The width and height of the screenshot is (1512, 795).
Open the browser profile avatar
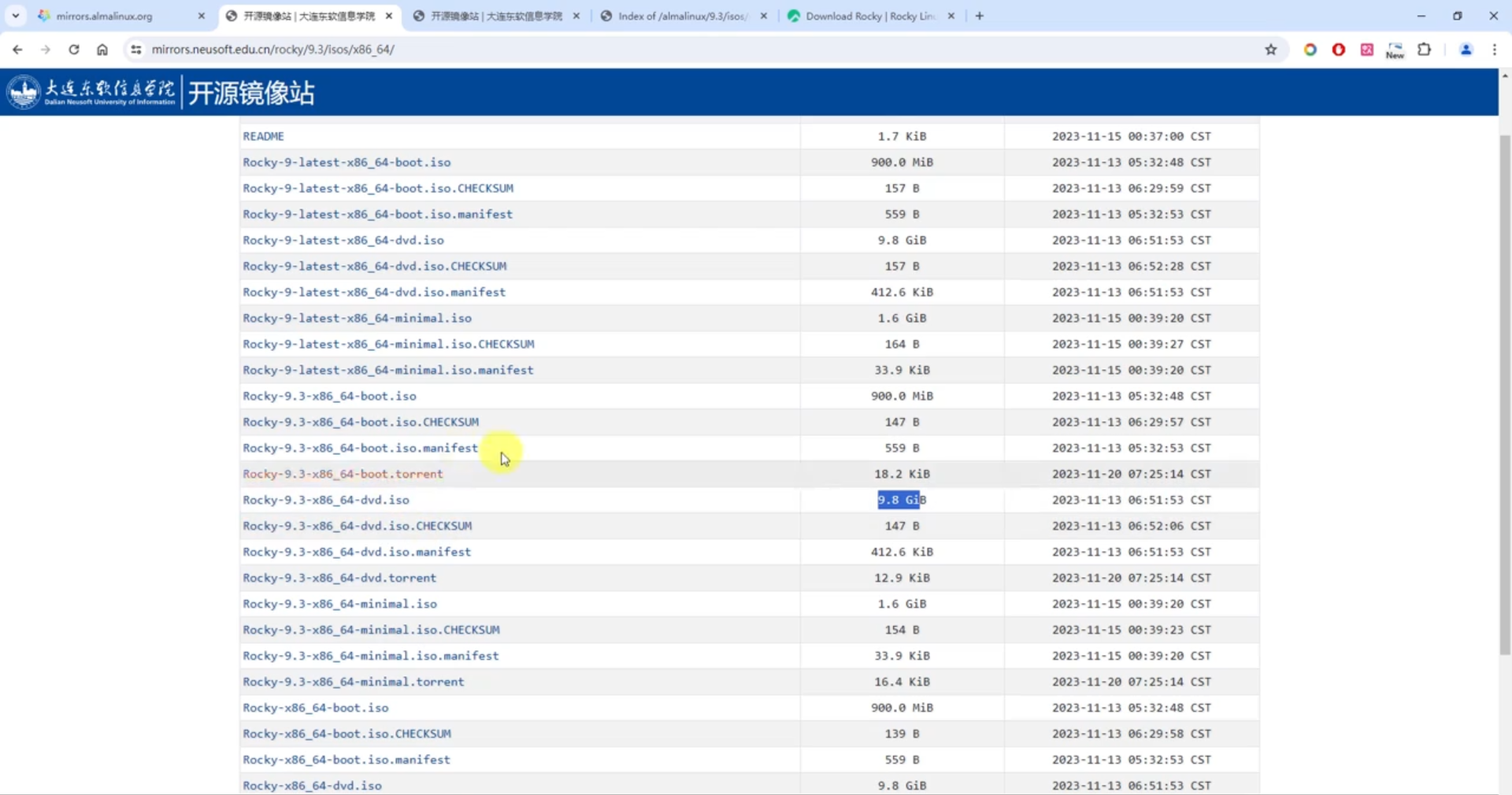point(1466,50)
